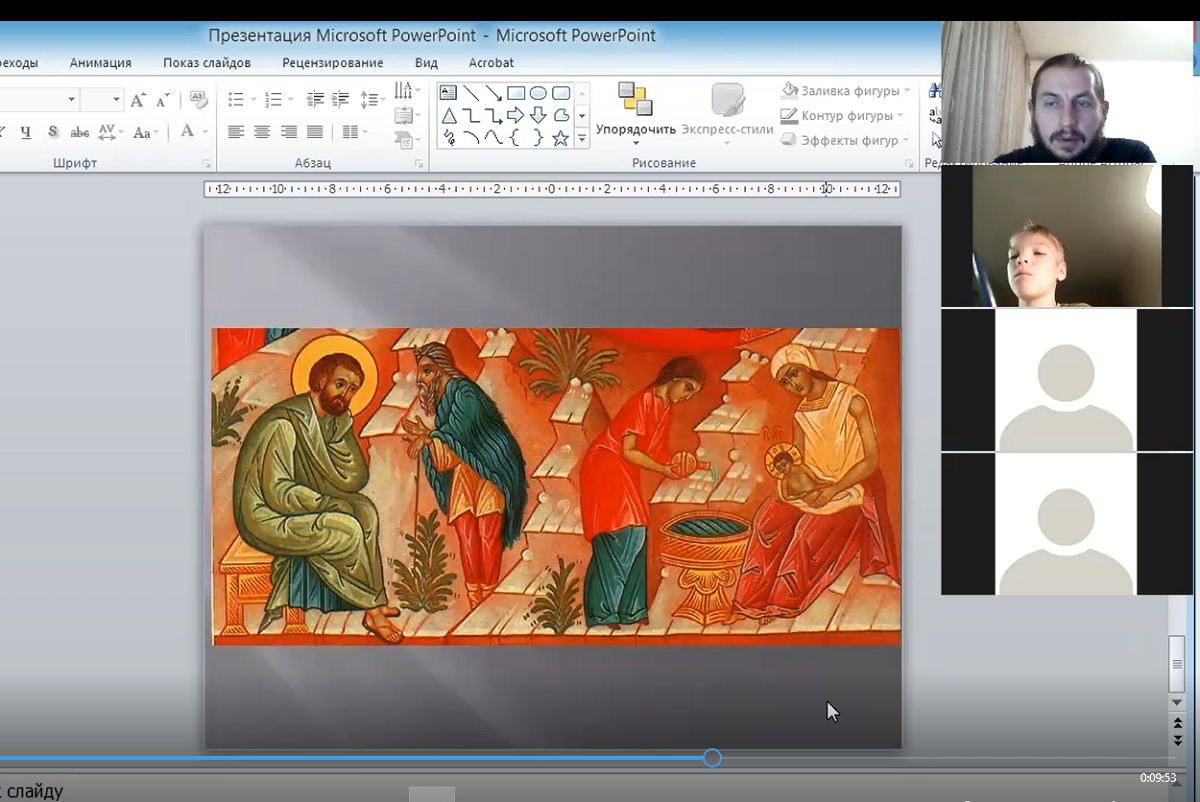Click the slide pane scrollbar down arrow
This screenshot has width=1200, height=802.
pyautogui.click(x=1178, y=703)
